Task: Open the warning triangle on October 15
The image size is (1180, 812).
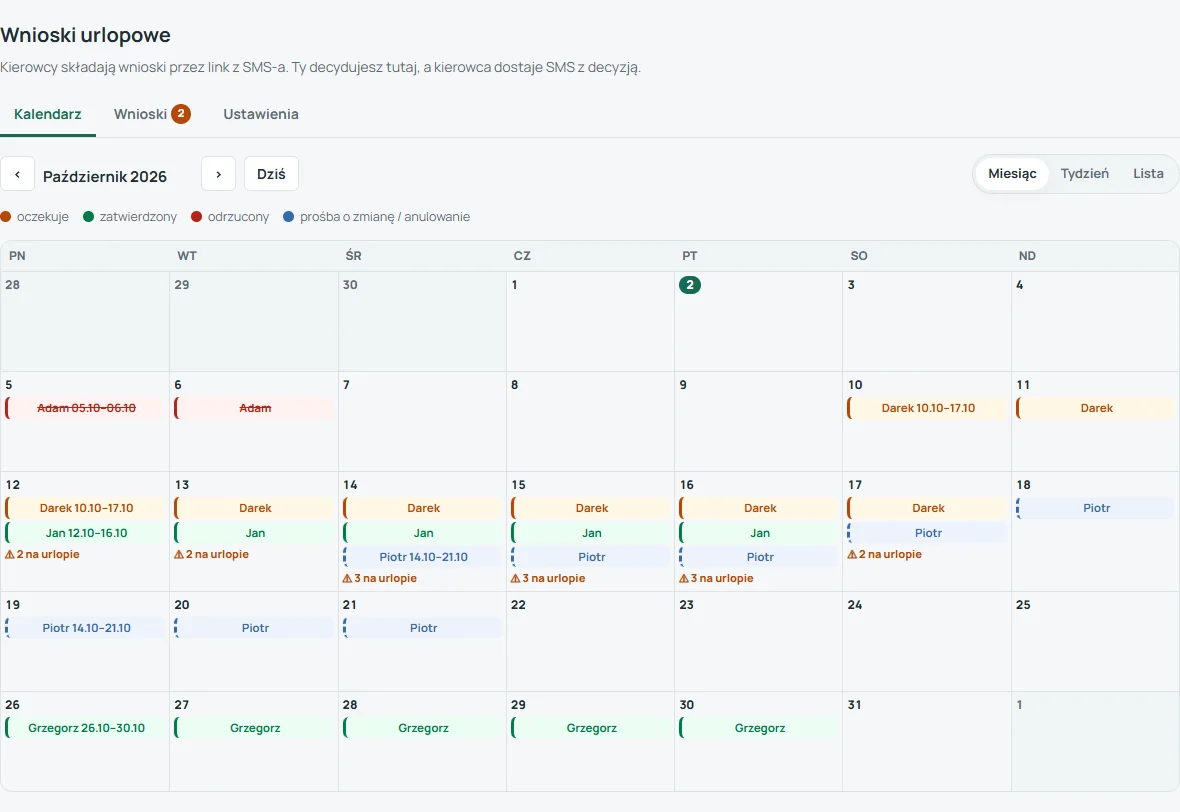Action: [x=515, y=578]
